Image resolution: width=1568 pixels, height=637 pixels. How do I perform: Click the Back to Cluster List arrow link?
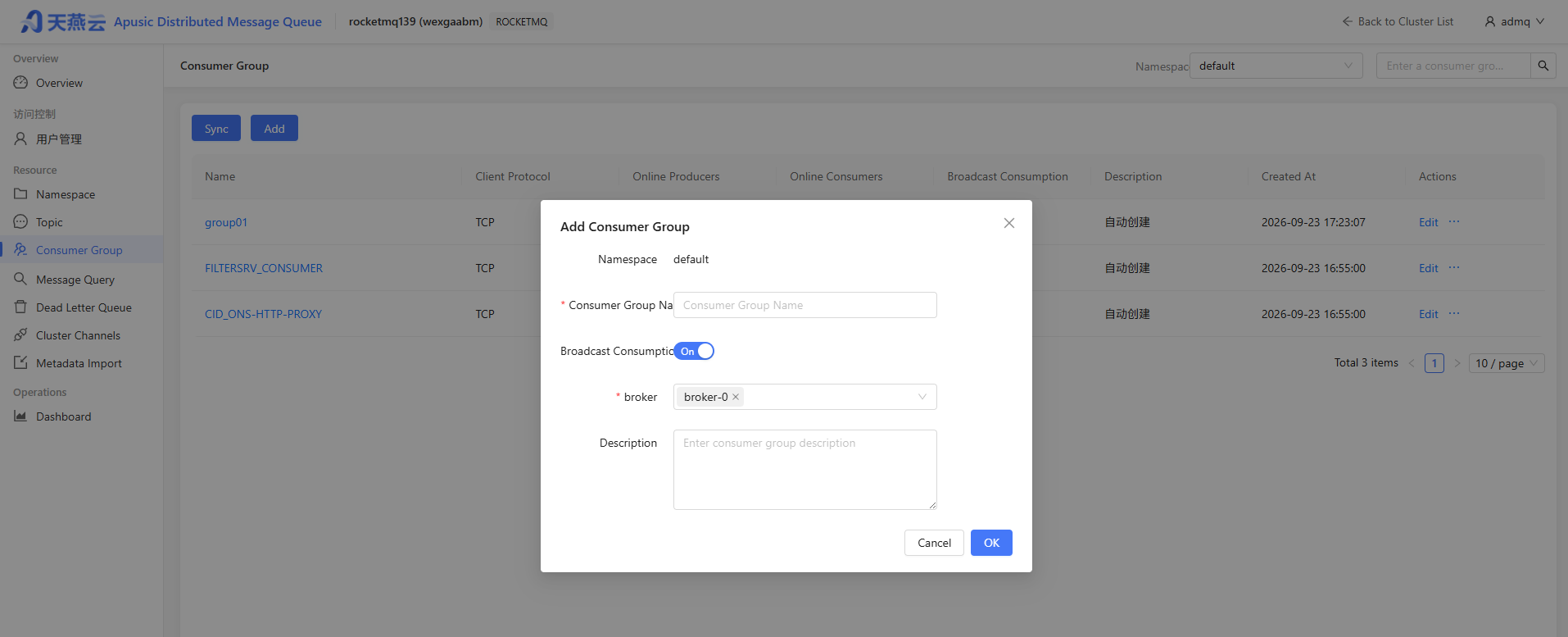[x=1398, y=21]
